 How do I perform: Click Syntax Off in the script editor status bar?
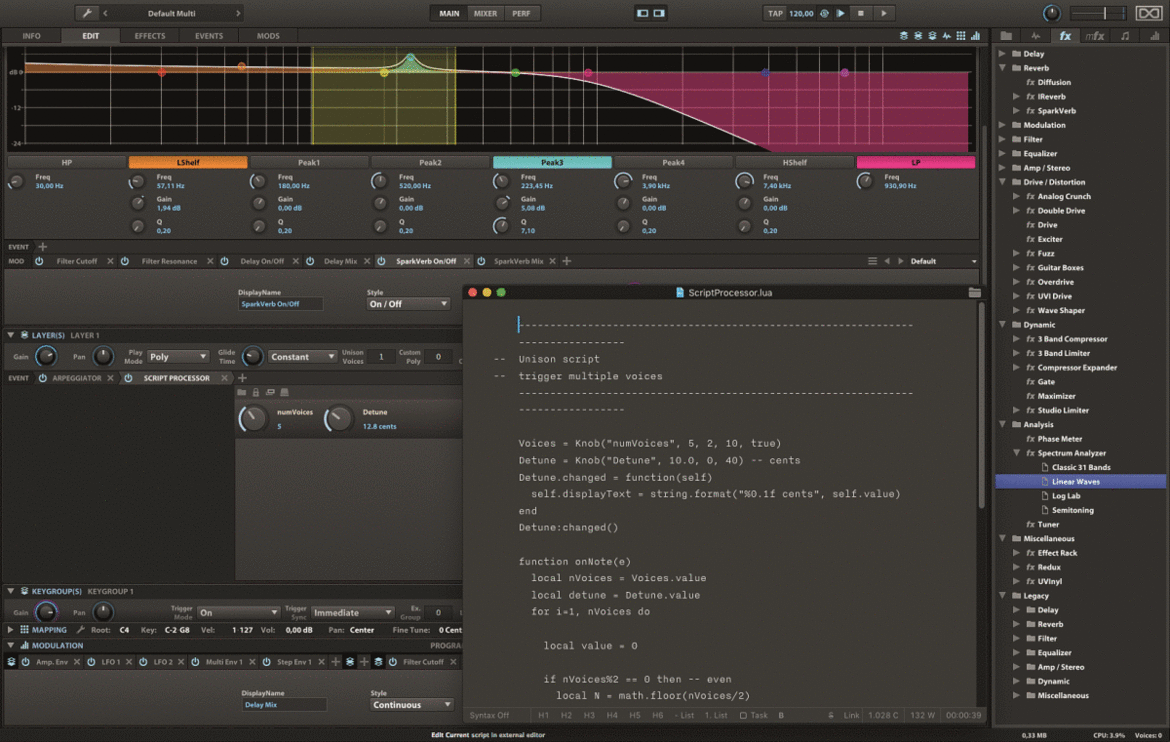489,715
